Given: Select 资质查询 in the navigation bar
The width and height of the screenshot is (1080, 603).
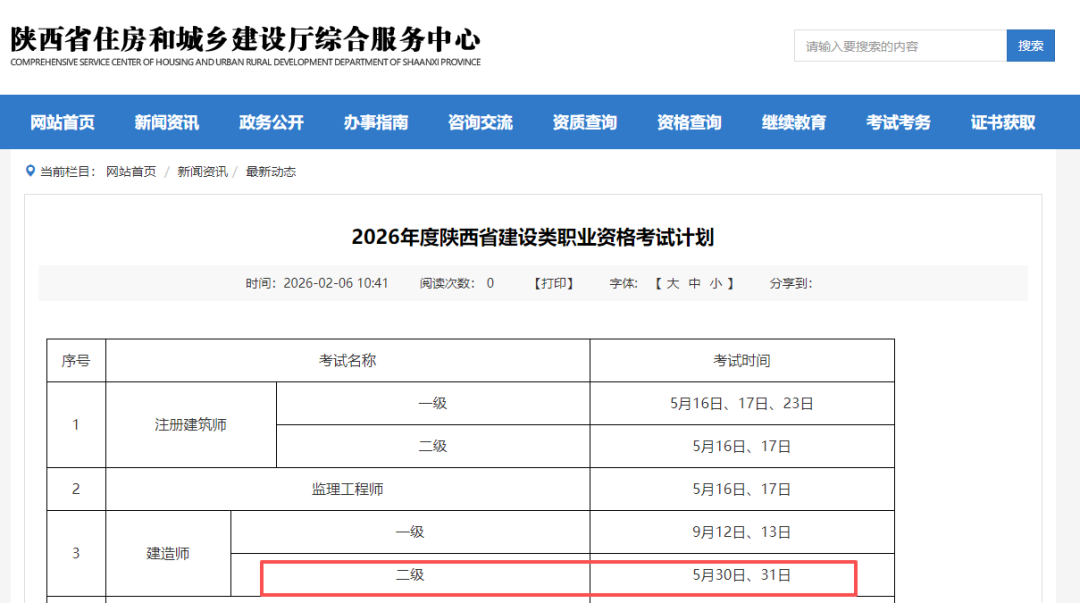Looking at the screenshot, I should 585,123.
